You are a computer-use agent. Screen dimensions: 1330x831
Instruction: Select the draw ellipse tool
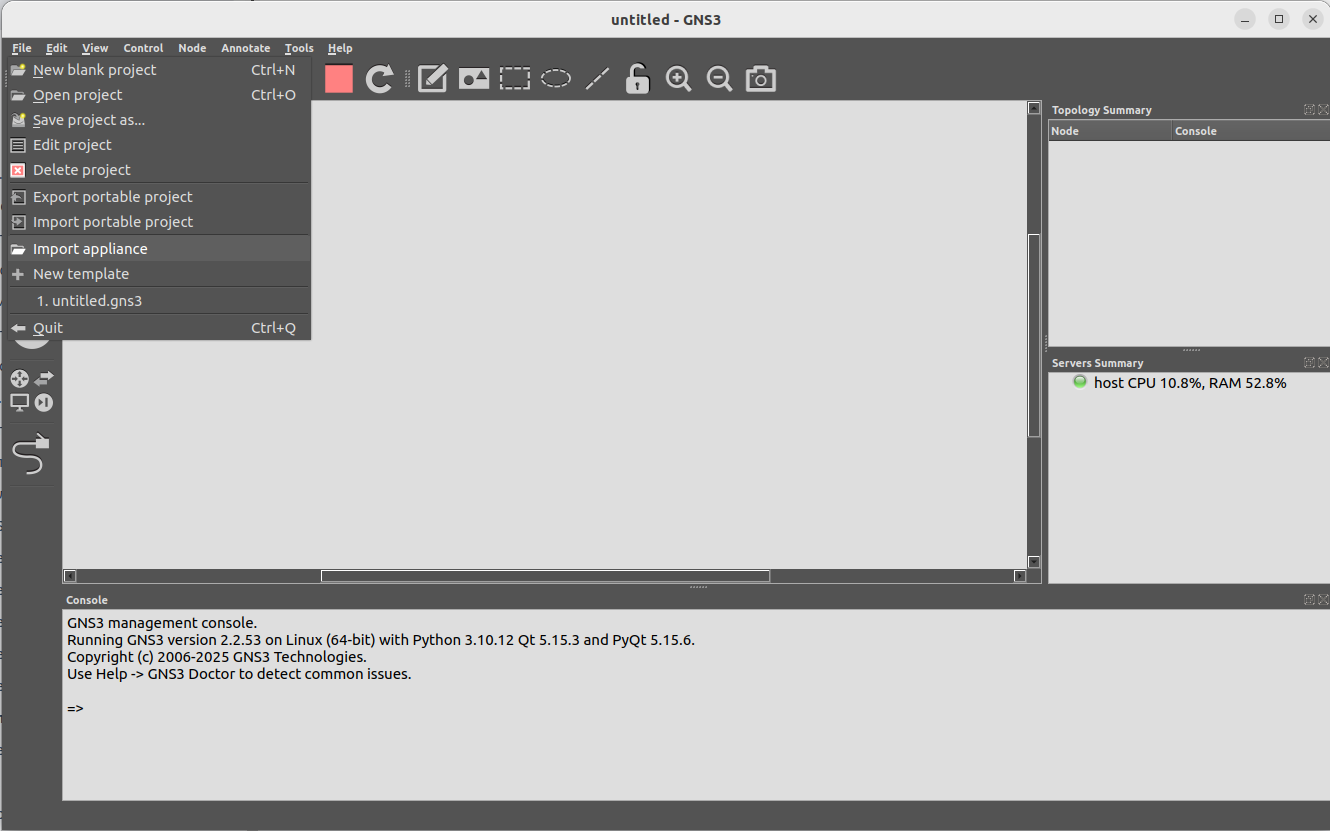coord(556,78)
